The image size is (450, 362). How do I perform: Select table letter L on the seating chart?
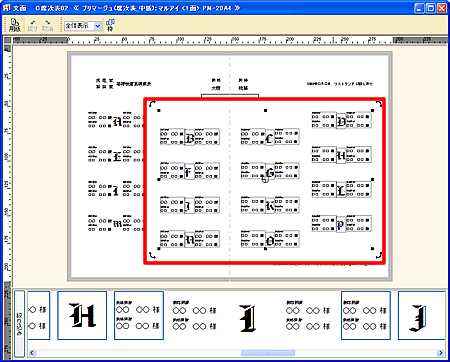click(x=341, y=190)
